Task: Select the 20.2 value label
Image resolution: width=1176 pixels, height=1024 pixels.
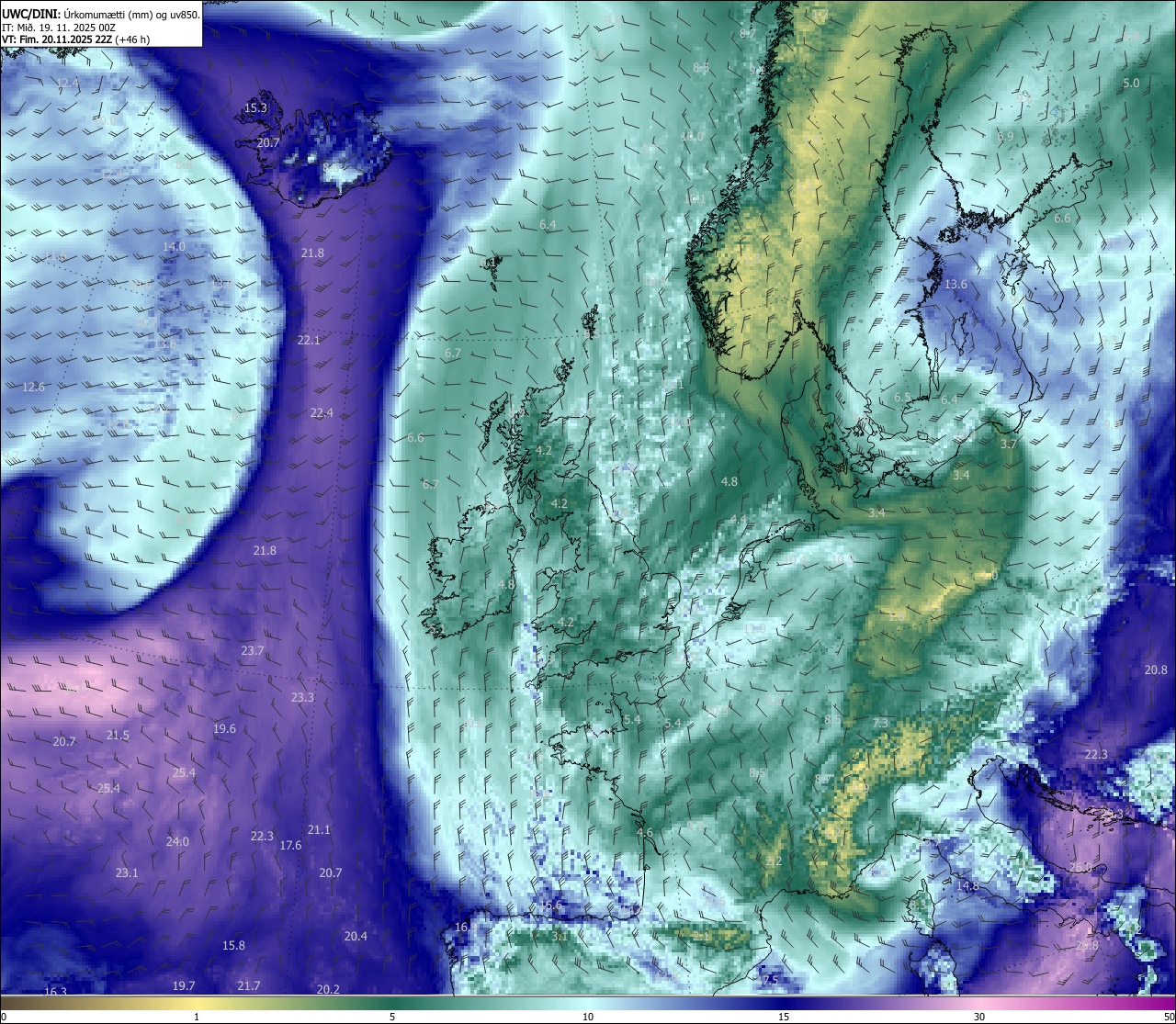Action: pyautogui.click(x=328, y=989)
